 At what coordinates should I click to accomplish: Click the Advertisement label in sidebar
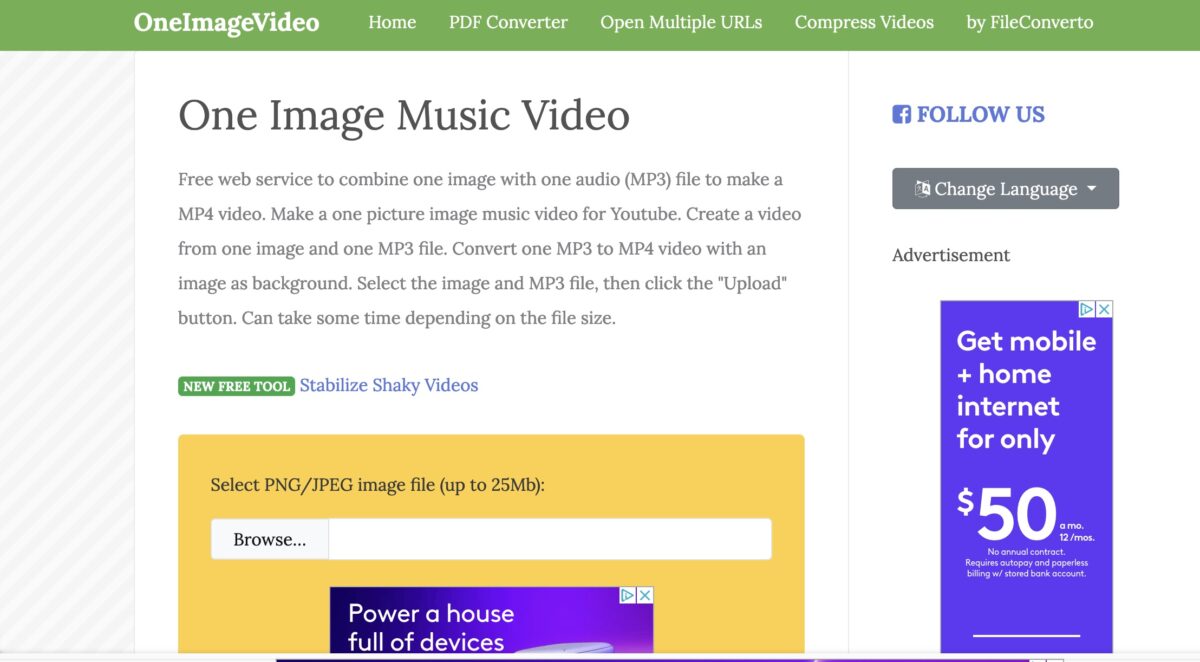coord(951,255)
